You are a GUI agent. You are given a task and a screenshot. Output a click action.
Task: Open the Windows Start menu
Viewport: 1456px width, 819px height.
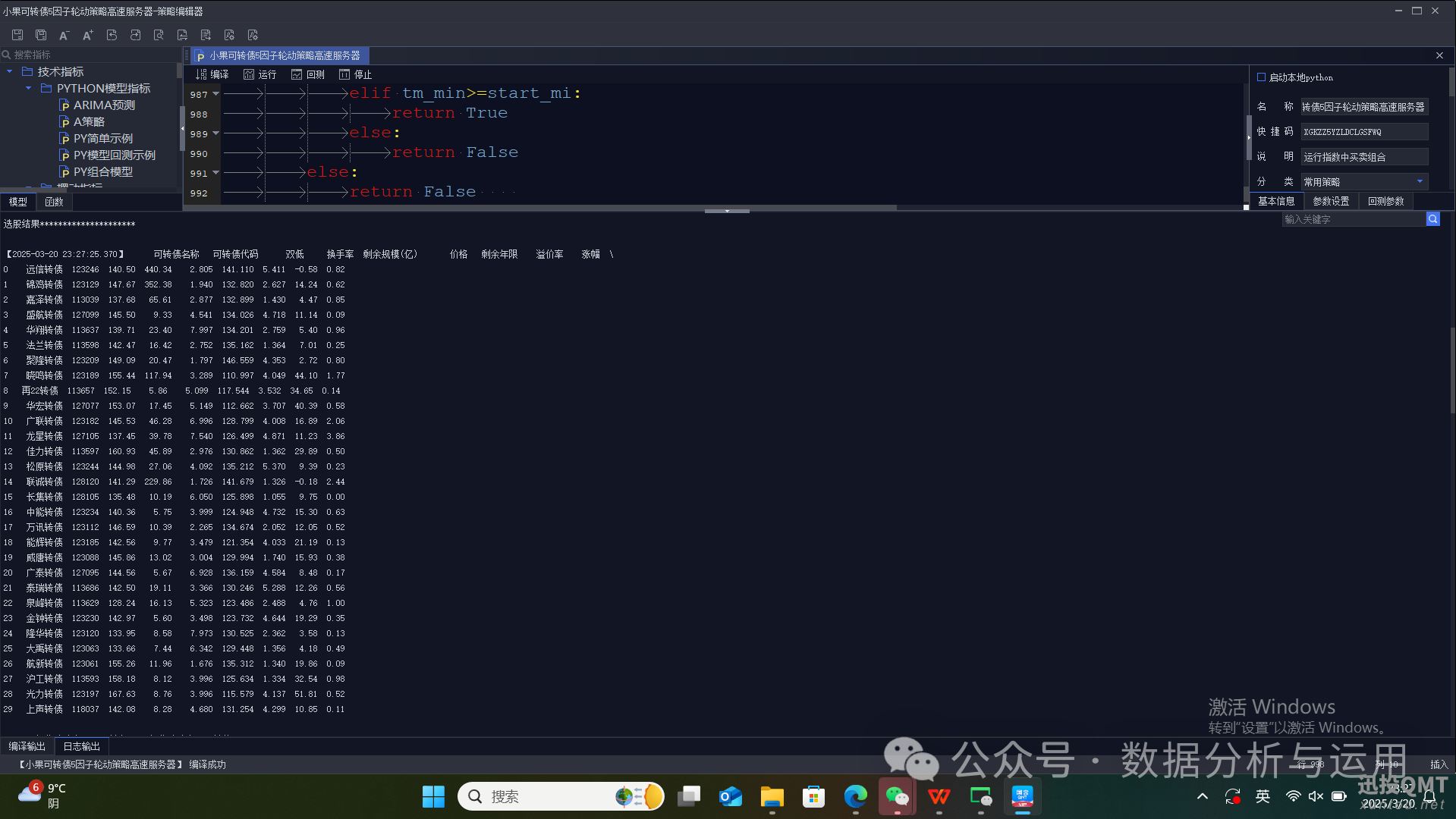pos(433,796)
